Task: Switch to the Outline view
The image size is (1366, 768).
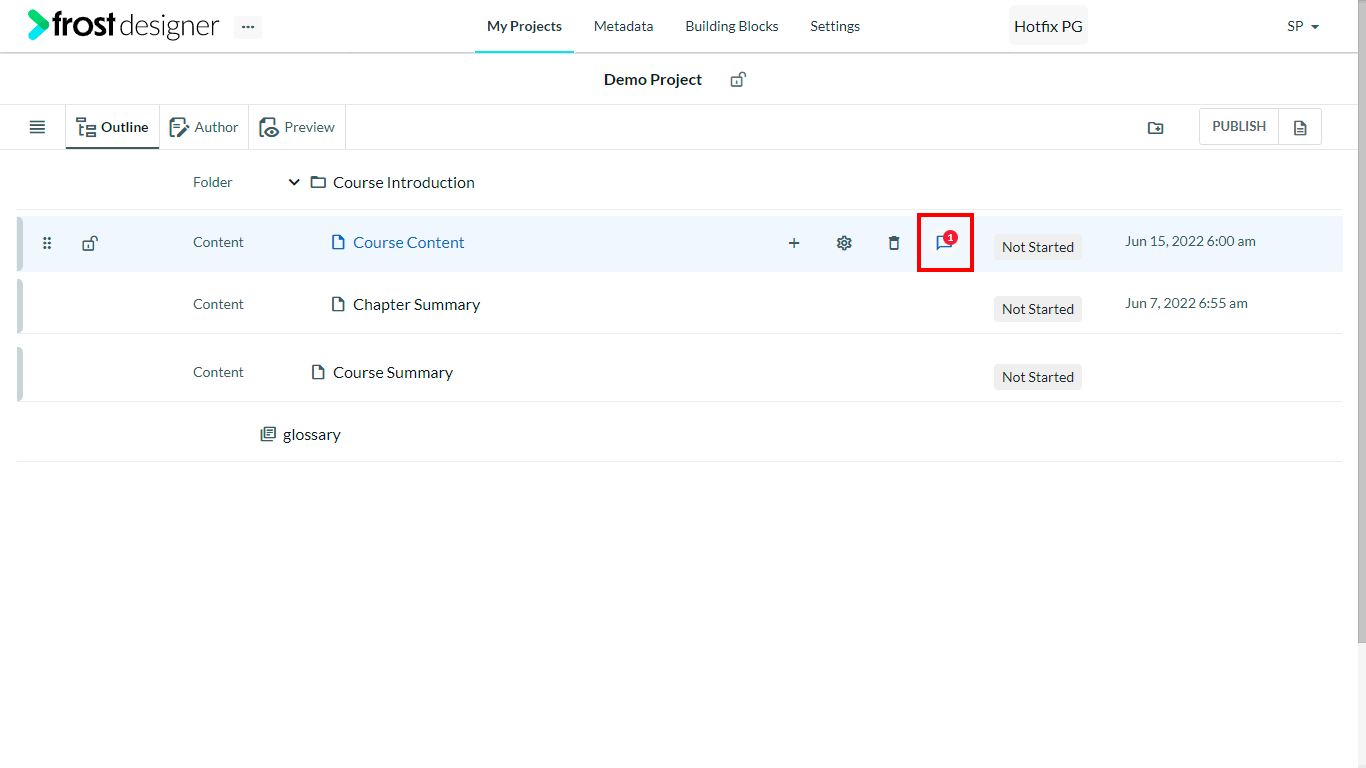Action: pyautogui.click(x=113, y=127)
